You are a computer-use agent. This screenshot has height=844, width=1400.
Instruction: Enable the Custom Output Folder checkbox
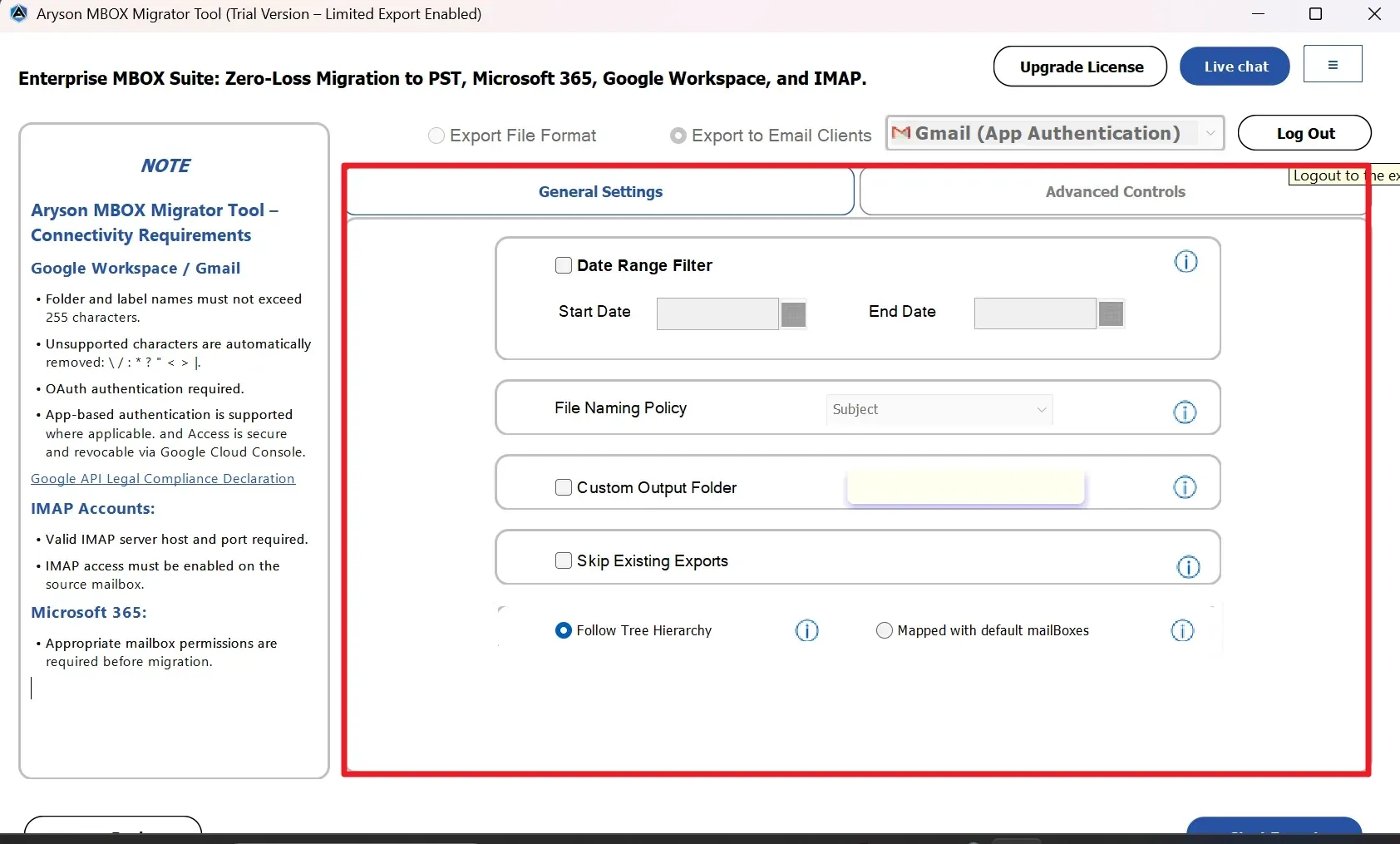click(564, 487)
